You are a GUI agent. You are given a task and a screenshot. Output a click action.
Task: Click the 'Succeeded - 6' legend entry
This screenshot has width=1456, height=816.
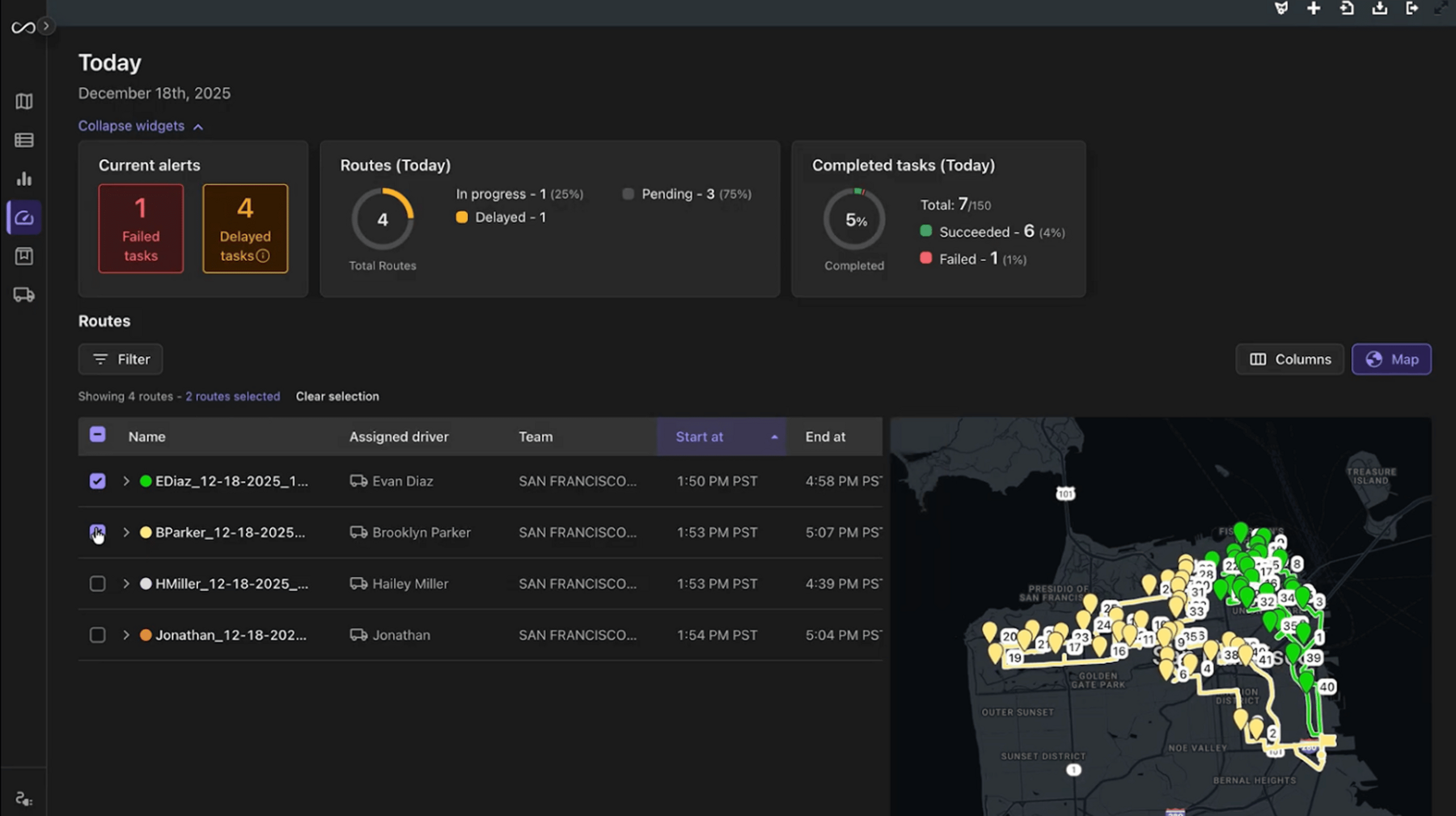click(x=993, y=232)
